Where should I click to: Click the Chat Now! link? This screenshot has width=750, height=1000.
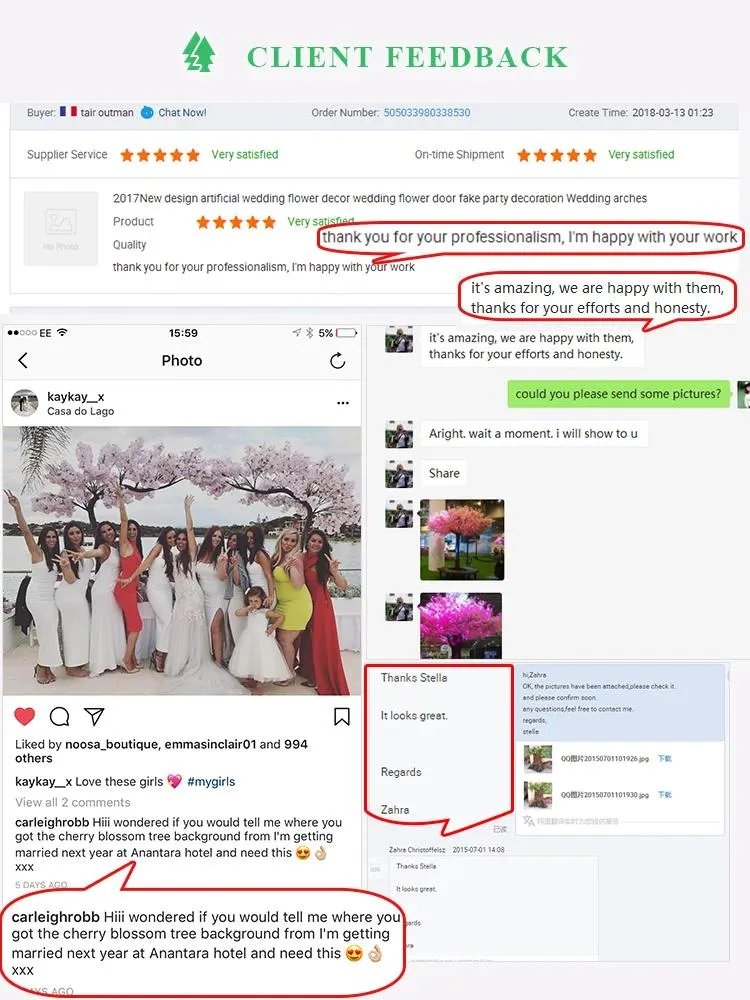pyautogui.click(x=182, y=112)
